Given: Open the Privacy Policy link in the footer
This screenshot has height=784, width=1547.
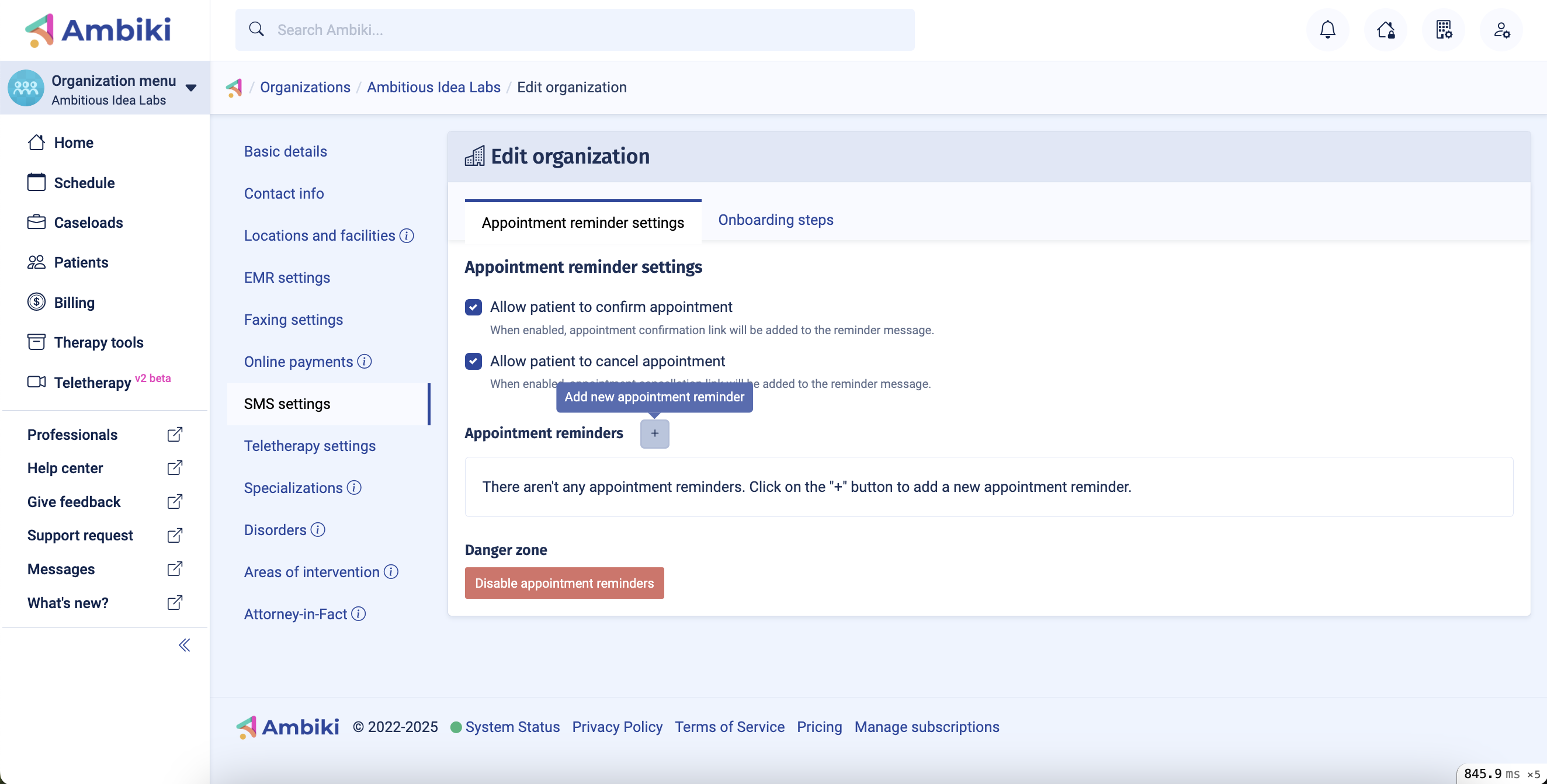Looking at the screenshot, I should coord(617,726).
